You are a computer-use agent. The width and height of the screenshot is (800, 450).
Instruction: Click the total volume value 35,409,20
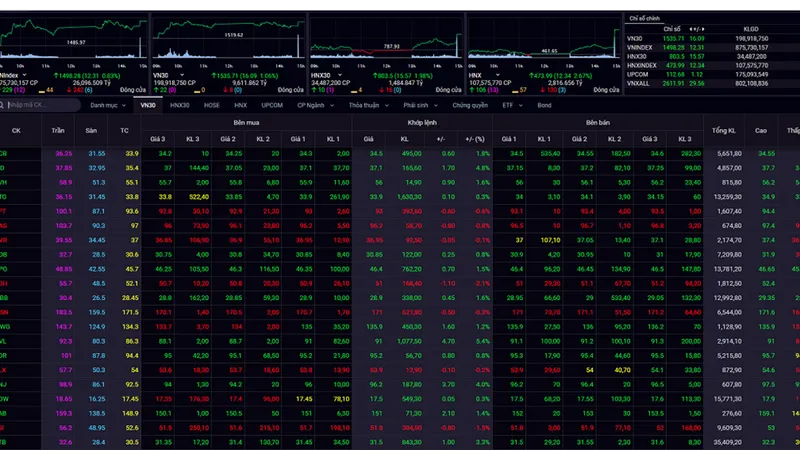point(729,442)
